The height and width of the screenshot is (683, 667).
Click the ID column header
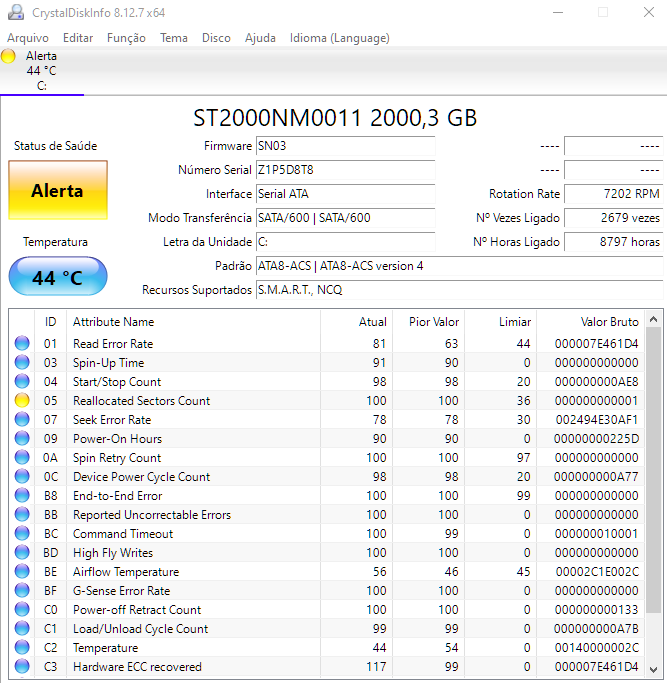[51, 322]
